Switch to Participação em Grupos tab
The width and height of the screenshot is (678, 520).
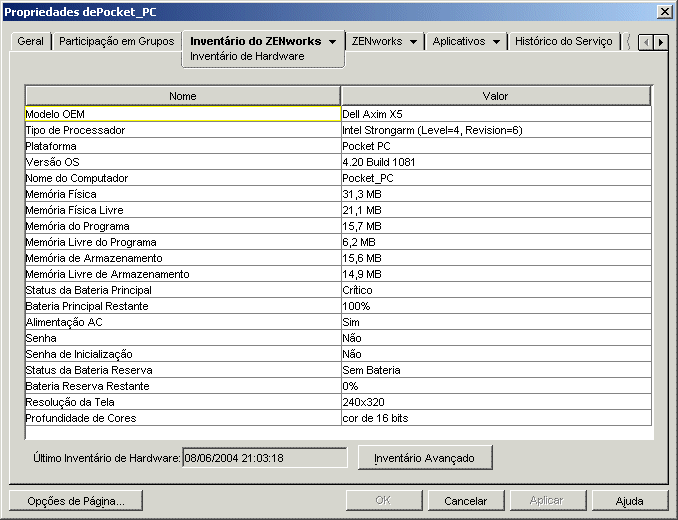(116, 41)
